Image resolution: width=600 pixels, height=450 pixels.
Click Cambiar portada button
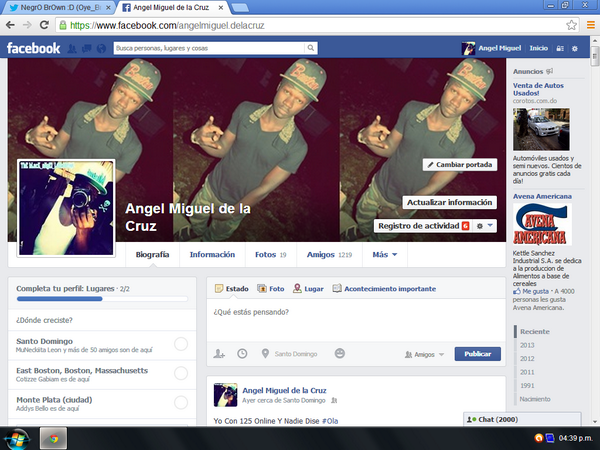pos(460,165)
